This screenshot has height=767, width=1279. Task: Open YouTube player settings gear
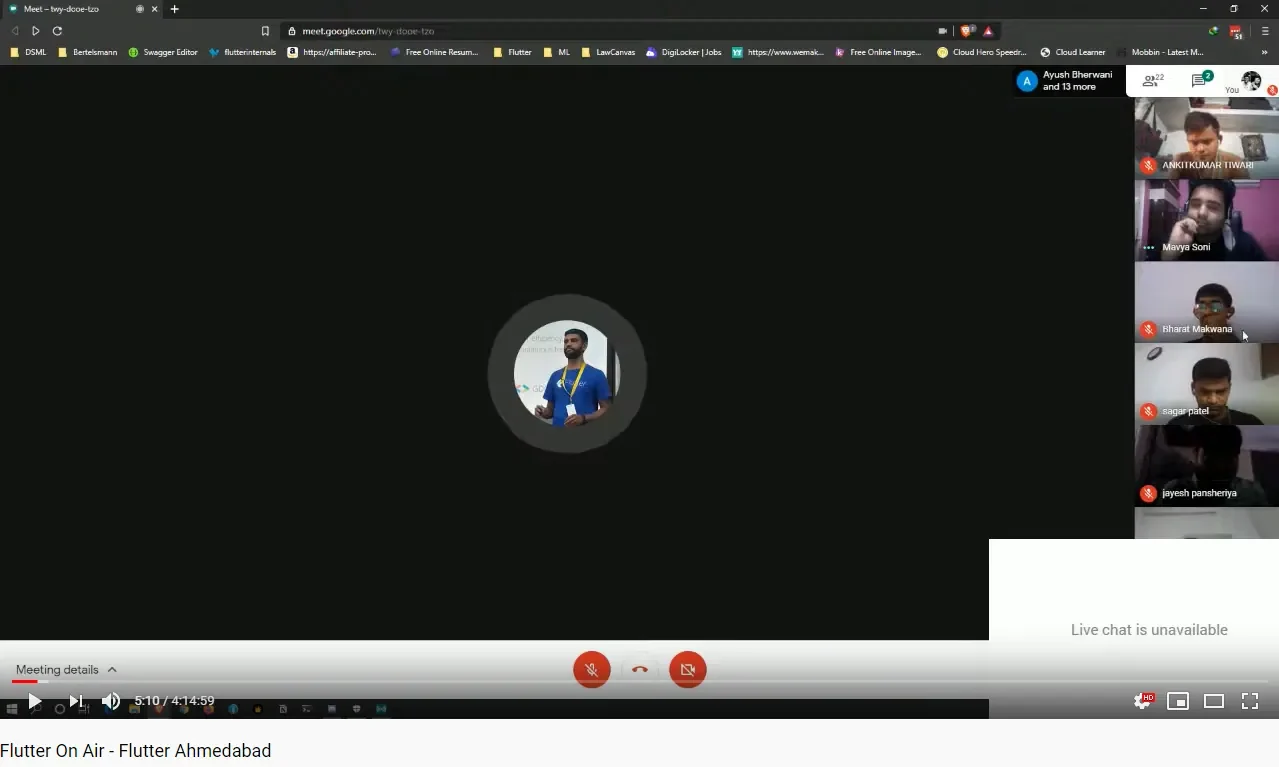pyautogui.click(x=1143, y=701)
